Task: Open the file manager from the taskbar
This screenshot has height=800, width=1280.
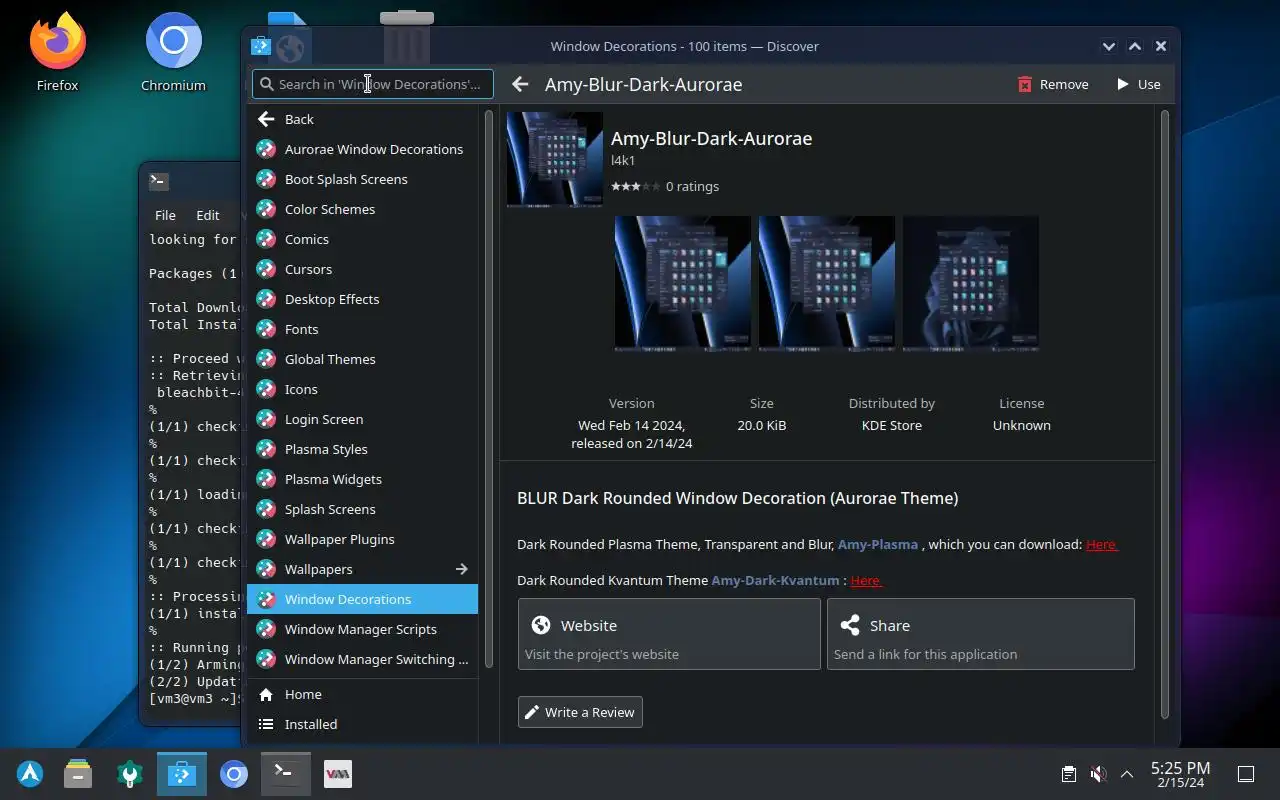Action: click(x=78, y=773)
